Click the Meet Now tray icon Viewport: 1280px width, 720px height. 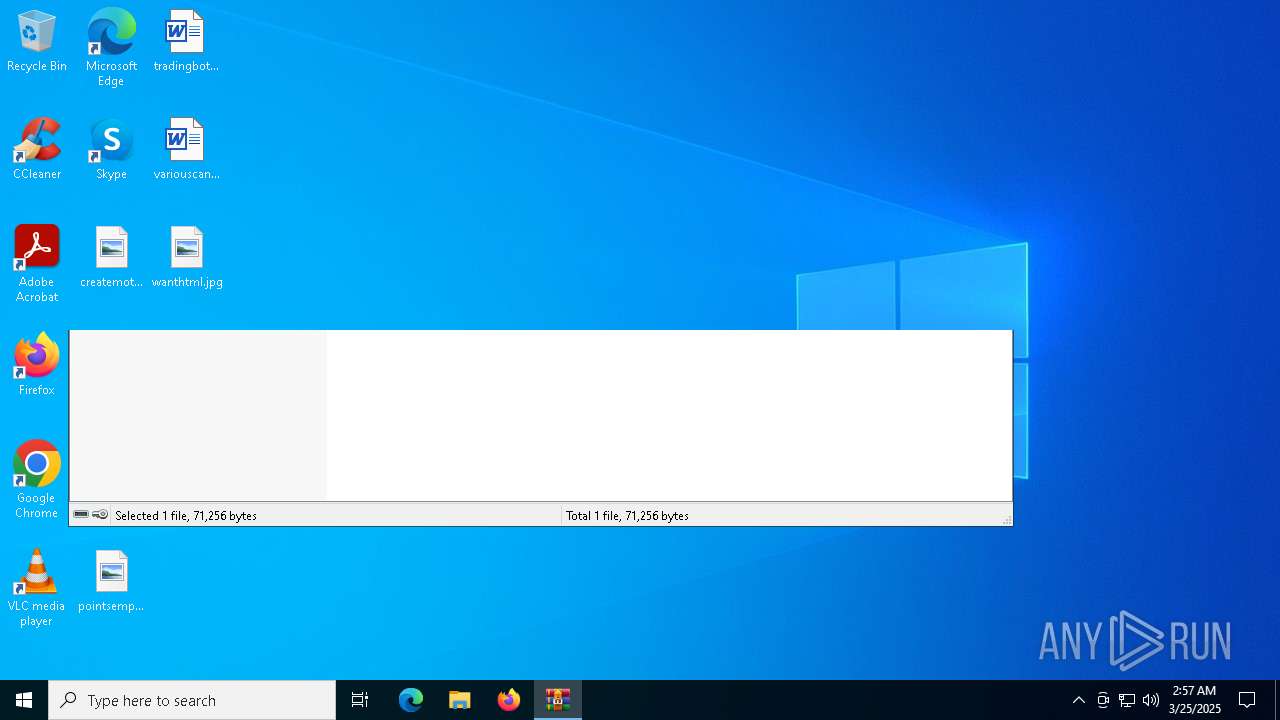pos(1103,700)
